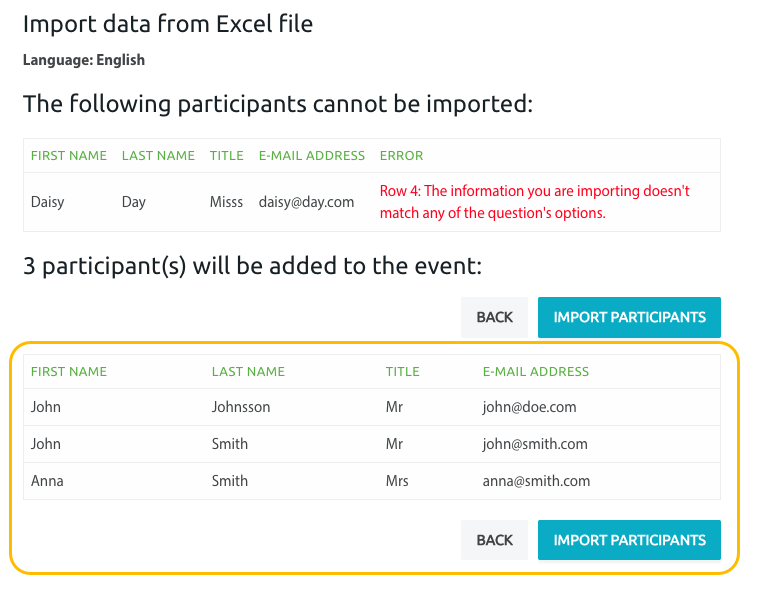763x589 pixels.
Task: Click the First Name header in the error table
Action: tap(69, 156)
